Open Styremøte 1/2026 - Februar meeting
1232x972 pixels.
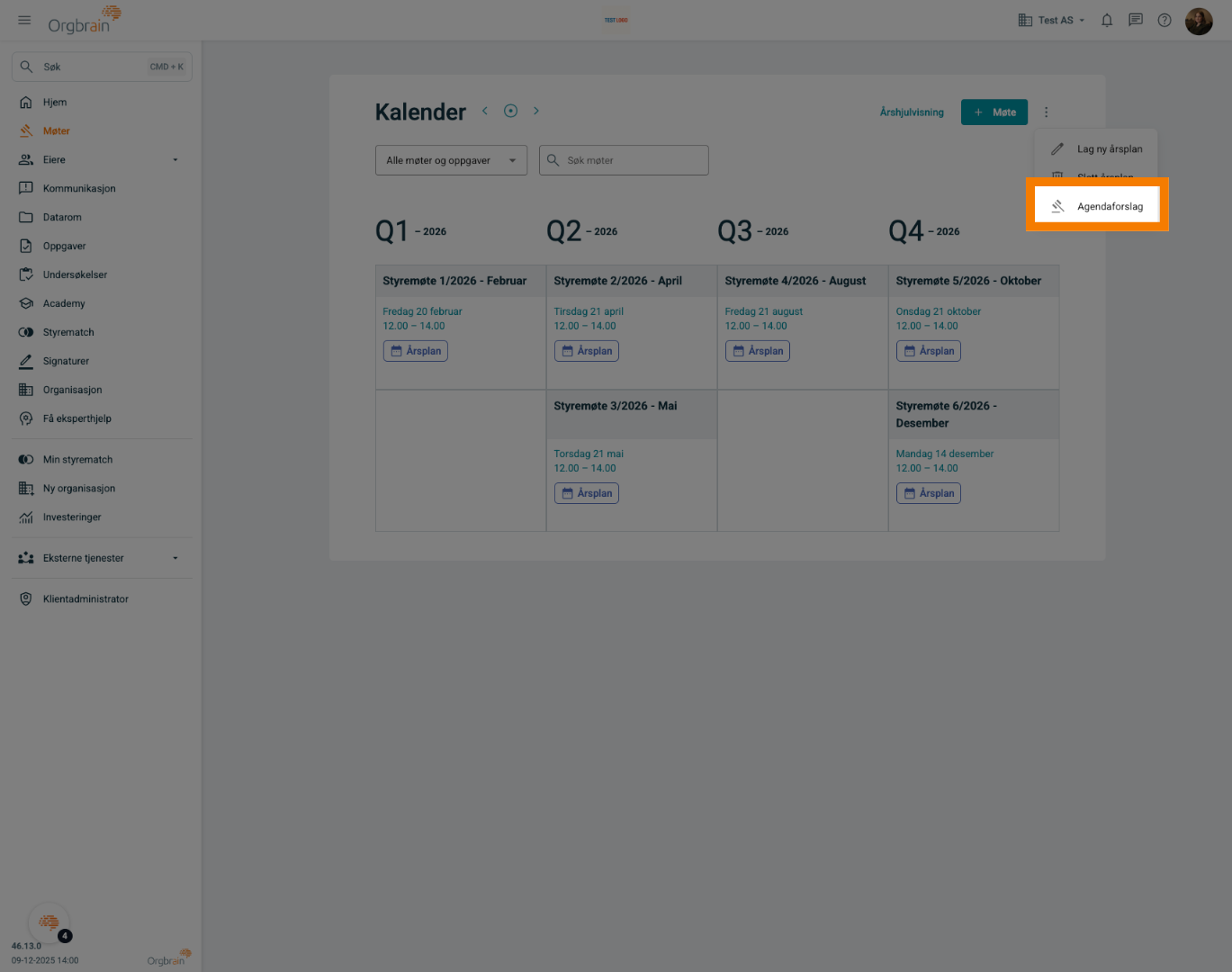tap(454, 281)
